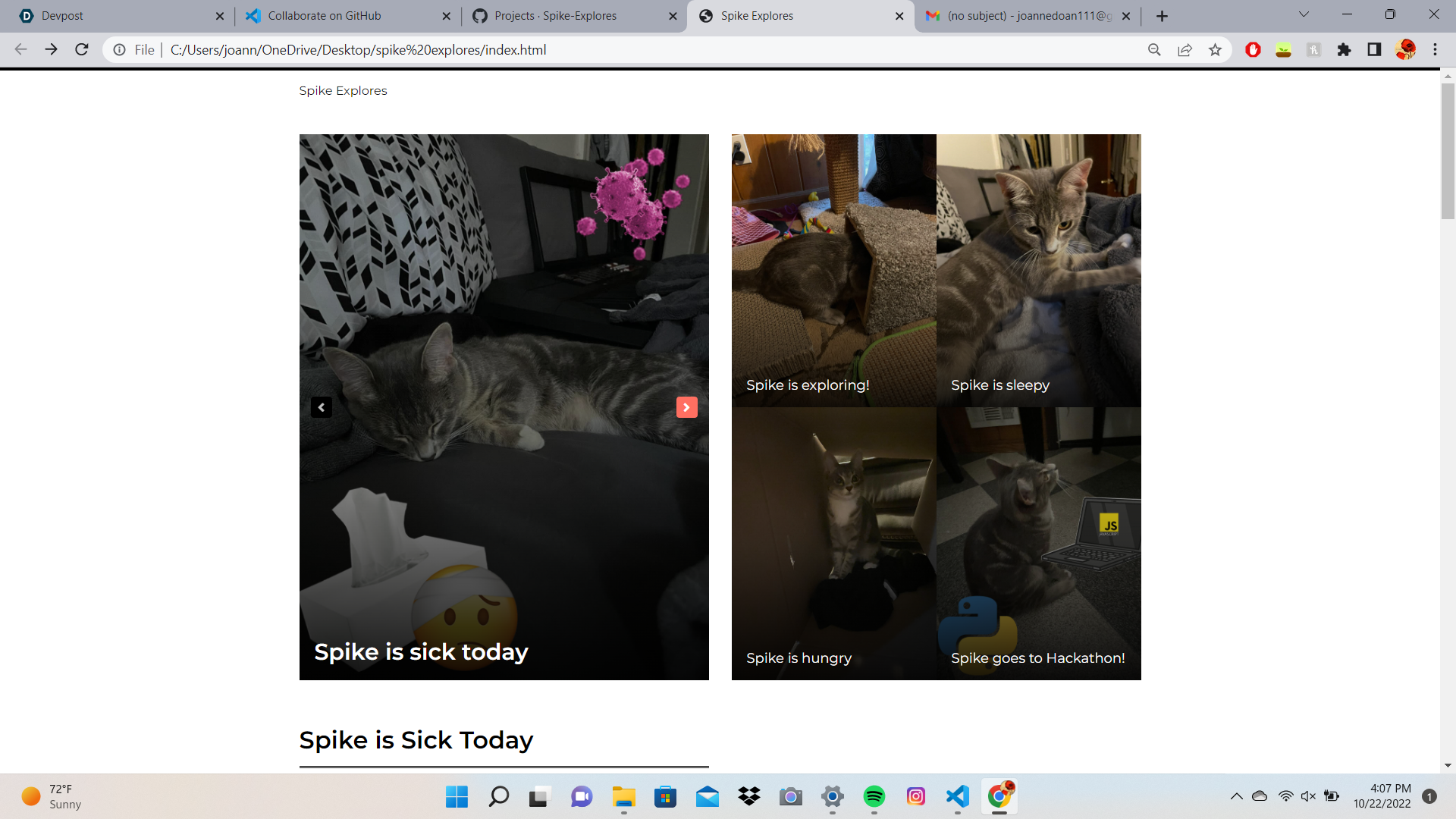The width and height of the screenshot is (1456, 819).
Task: Bookmark this page with star icon
Action: [x=1216, y=50]
